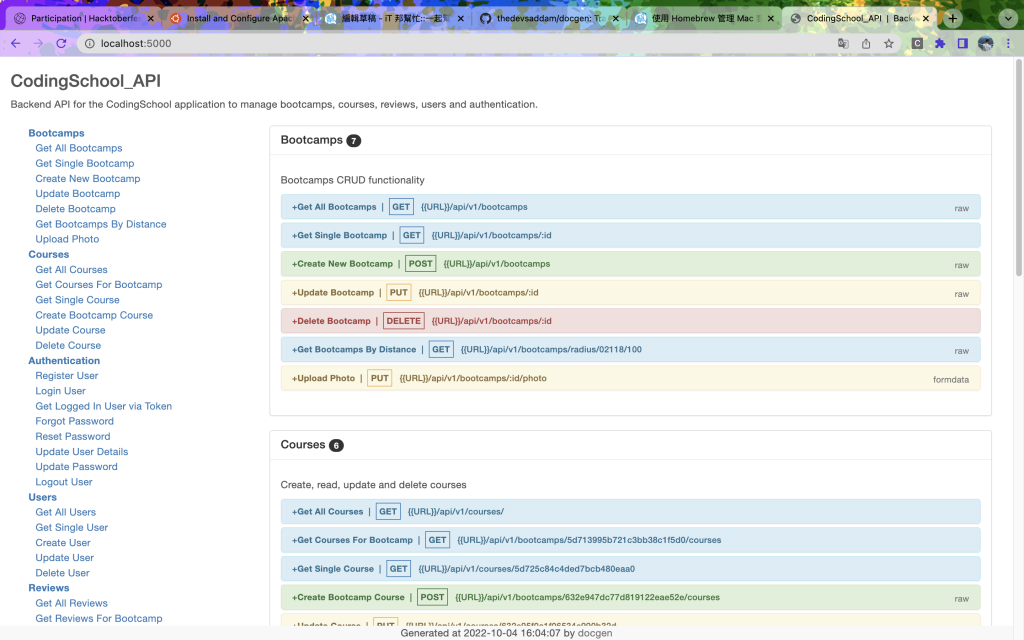Expand the +Get Courses For Bootcamp row
This screenshot has height=640, width=1024.
[630, 540]
